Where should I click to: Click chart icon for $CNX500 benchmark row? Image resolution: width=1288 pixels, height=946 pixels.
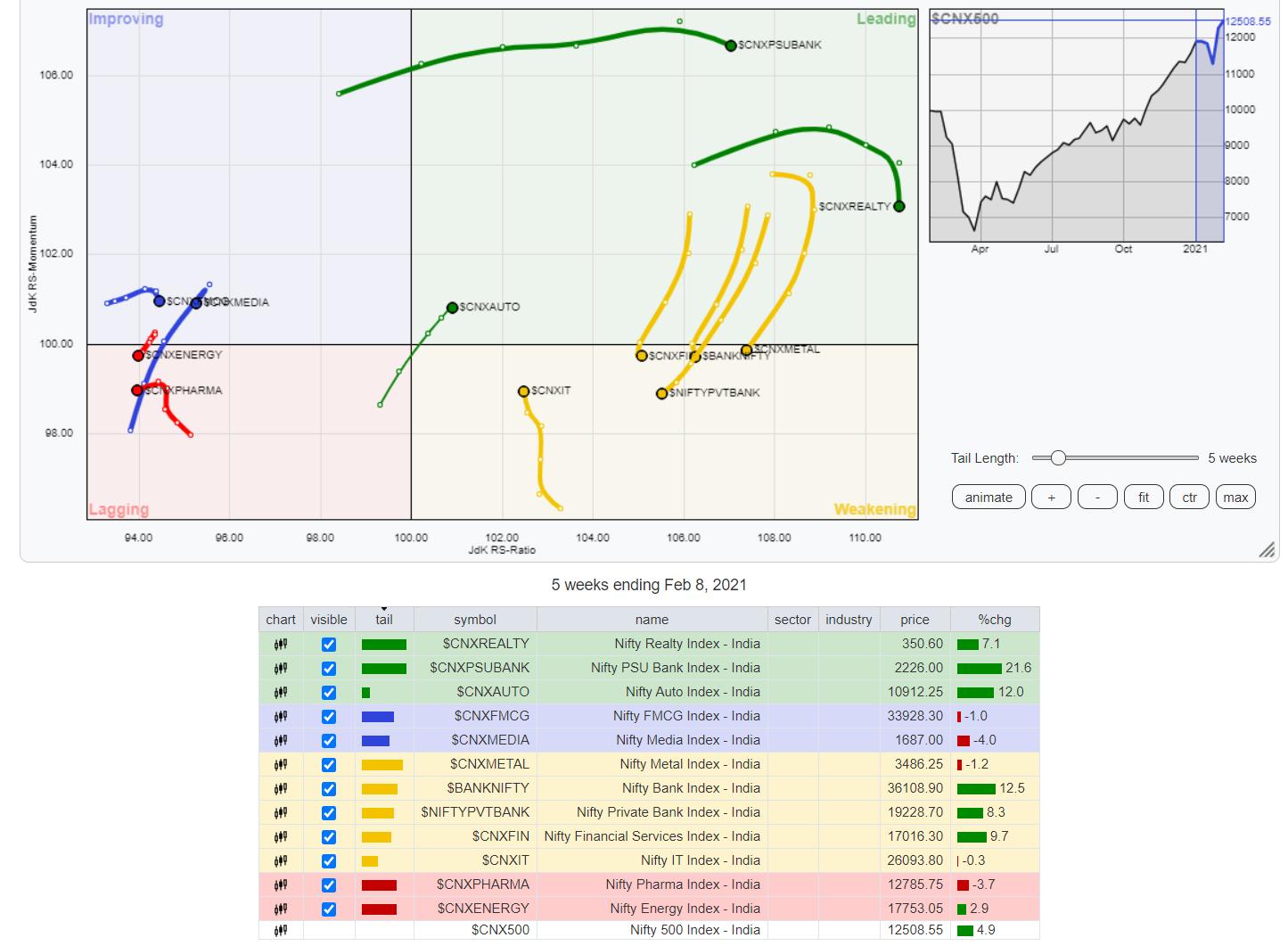coord(280,930)
